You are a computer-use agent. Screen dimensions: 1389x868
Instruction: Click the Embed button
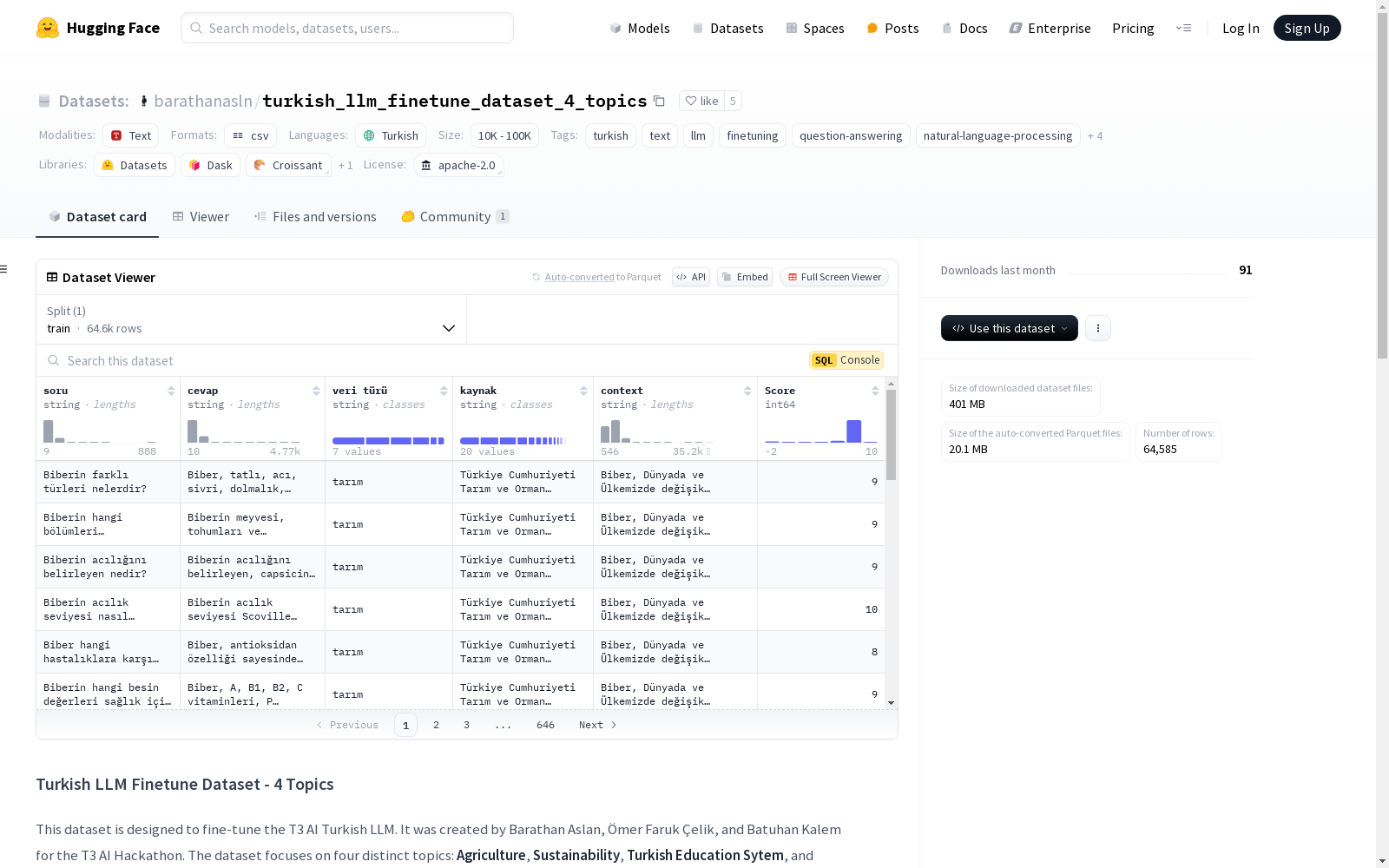(745, 277)
